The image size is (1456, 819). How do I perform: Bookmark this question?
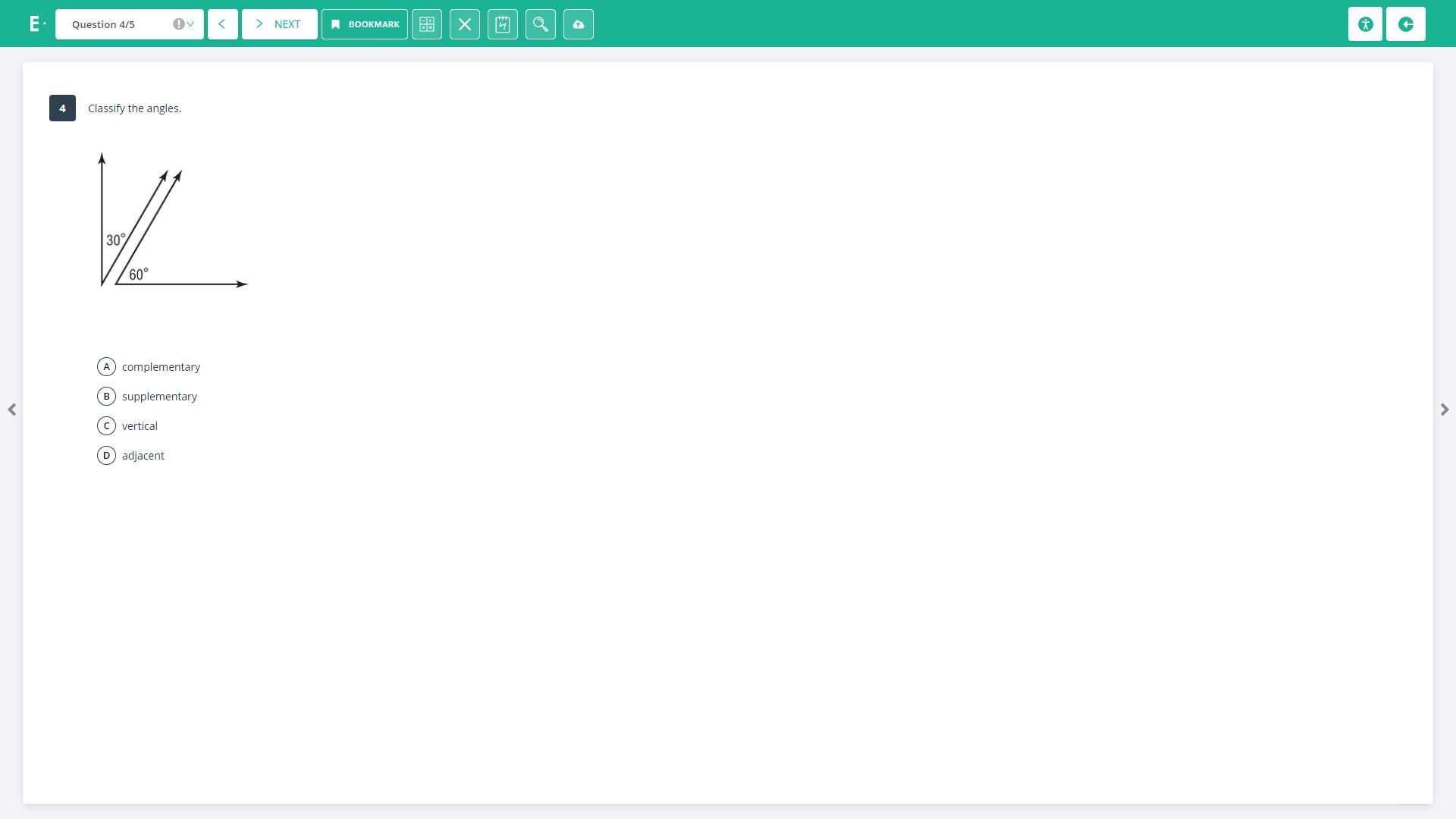365,24
